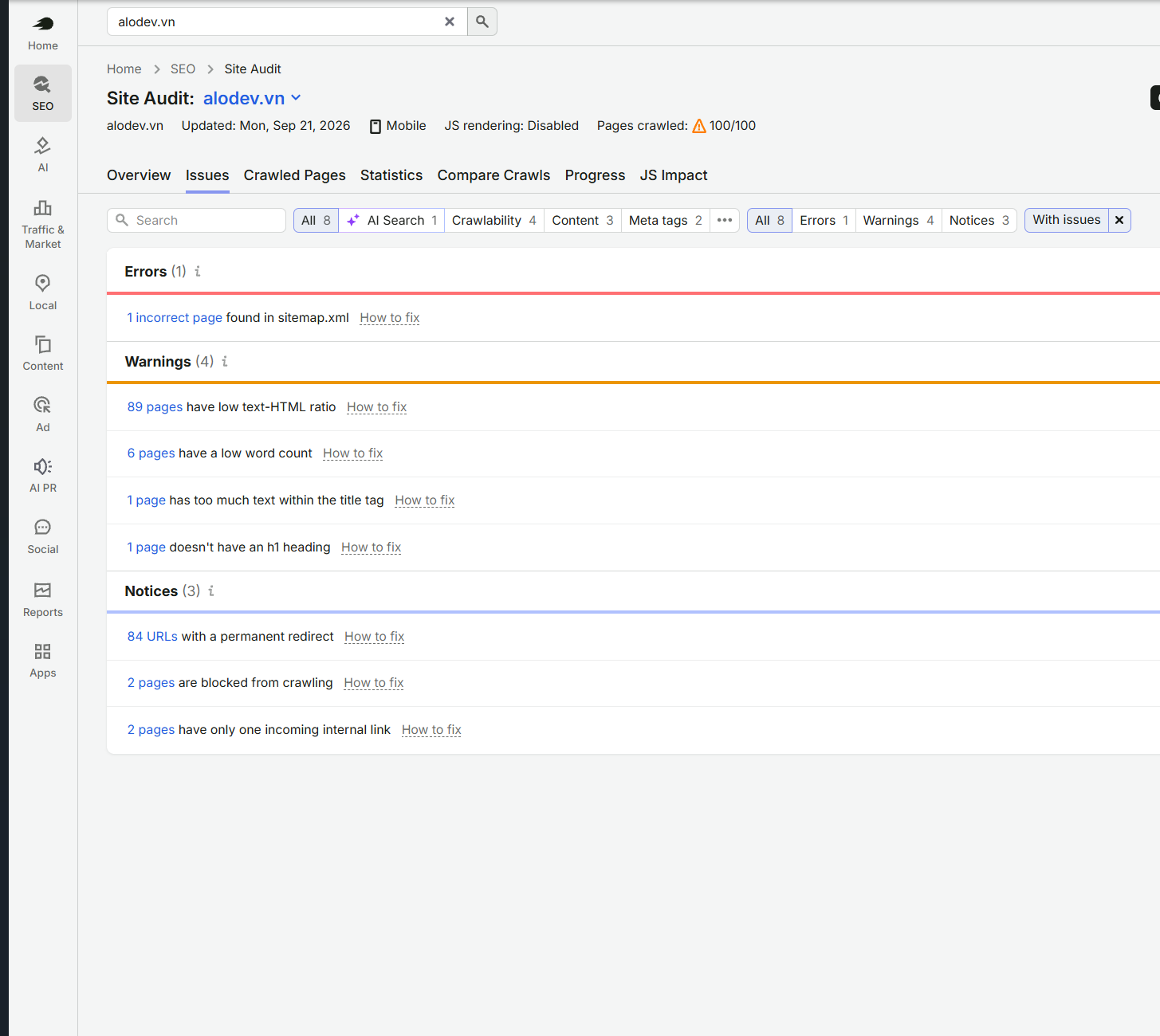Switch to the Statistics tab
The height and width of the screenshot is (1036, 1160).
click(391, 175)
